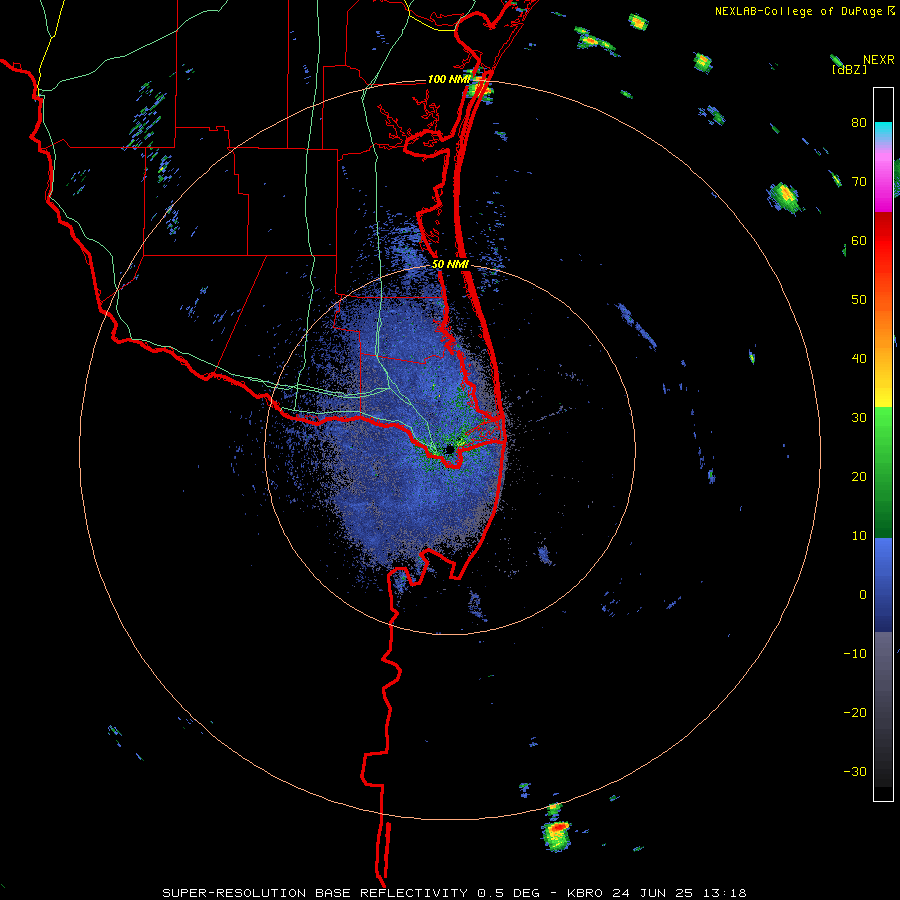The width and height of the screenshot is (900, 900).
Task: Click the 50 NMI range ring label
Action: (451, 265)
